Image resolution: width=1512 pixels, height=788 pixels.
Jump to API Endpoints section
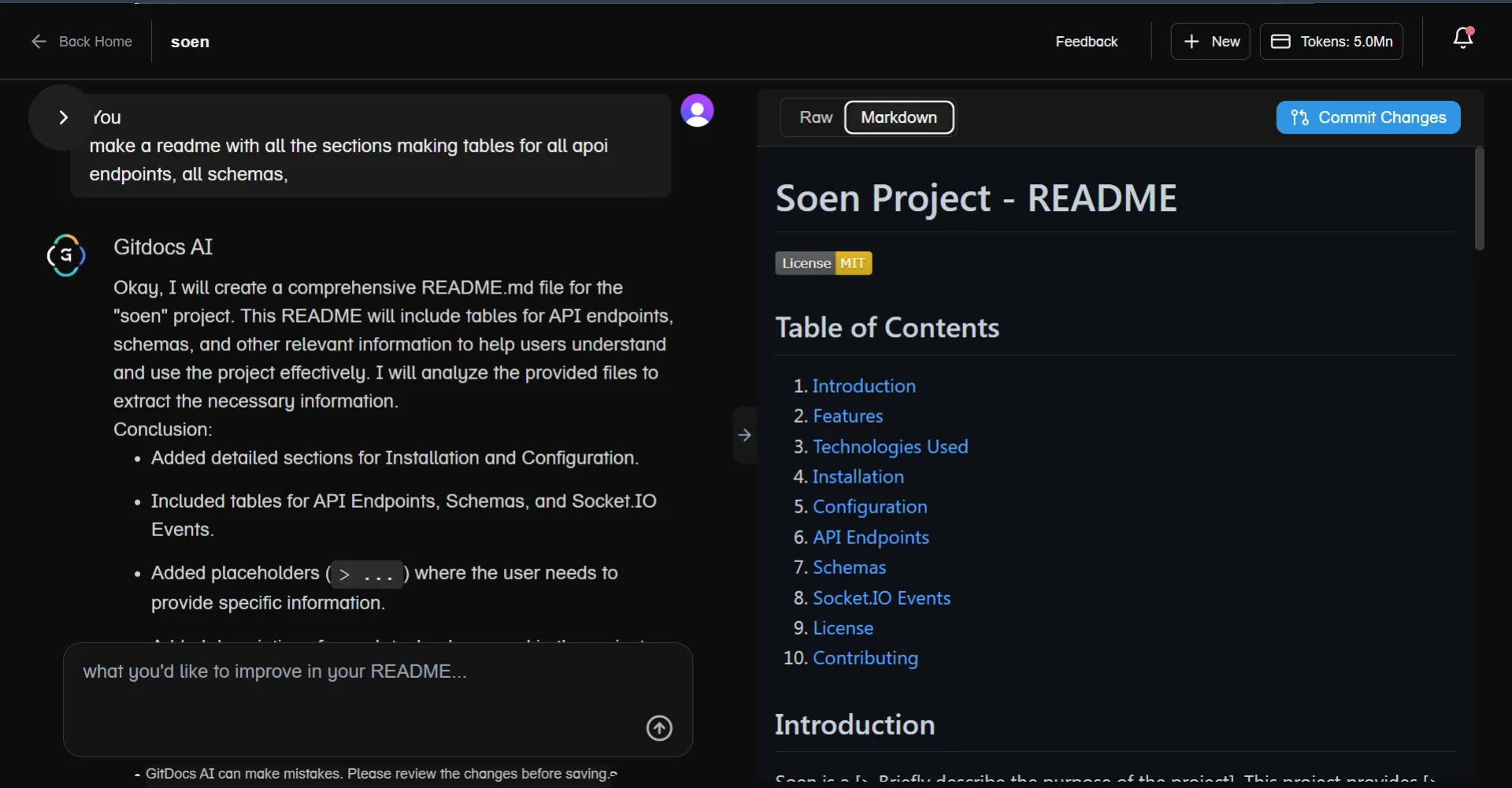coord(870,537)
